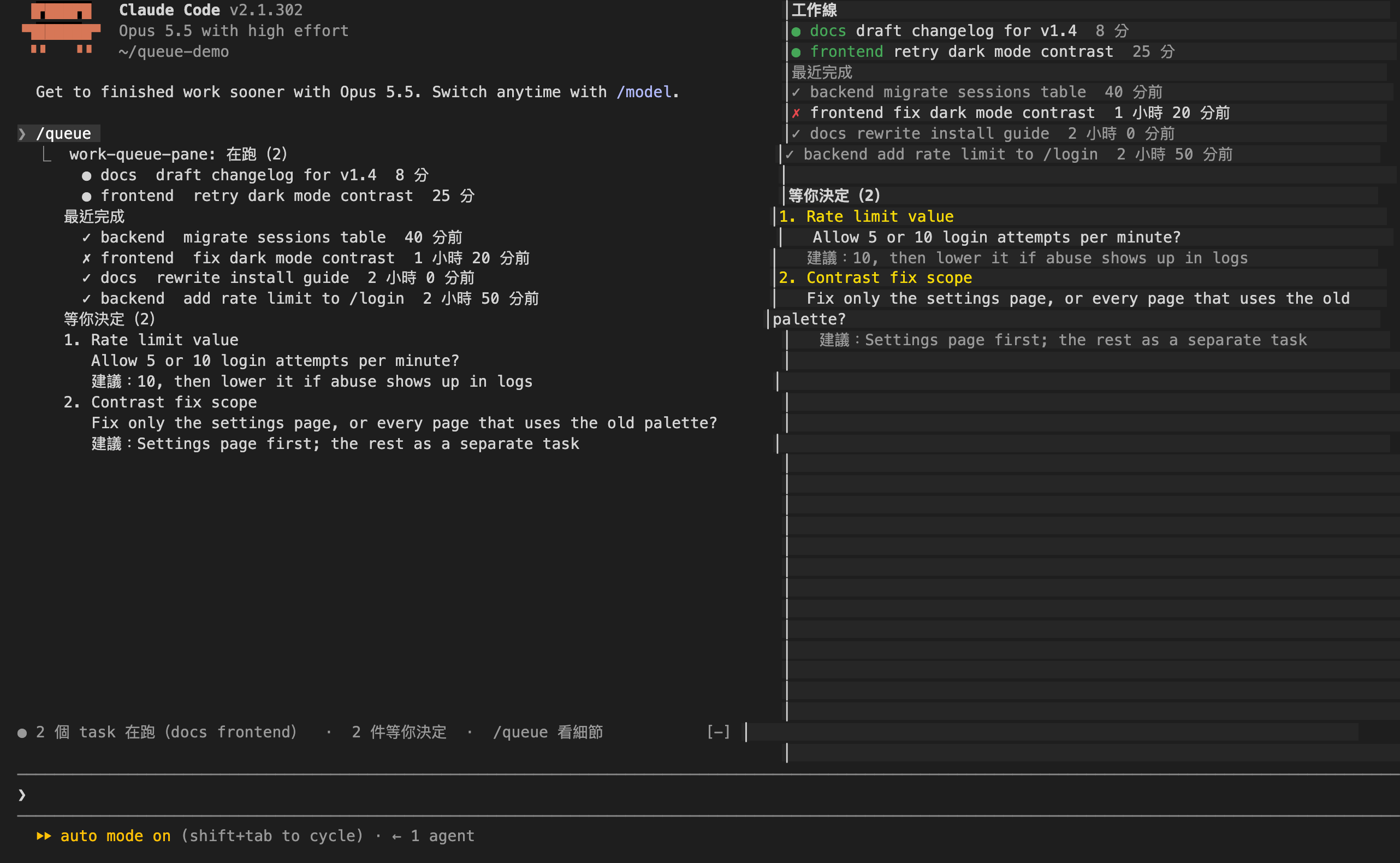Click '建議：Settings page first' suggestion in side pane
Viewport: 1400px width, 863px height.
click(1063, 340)
